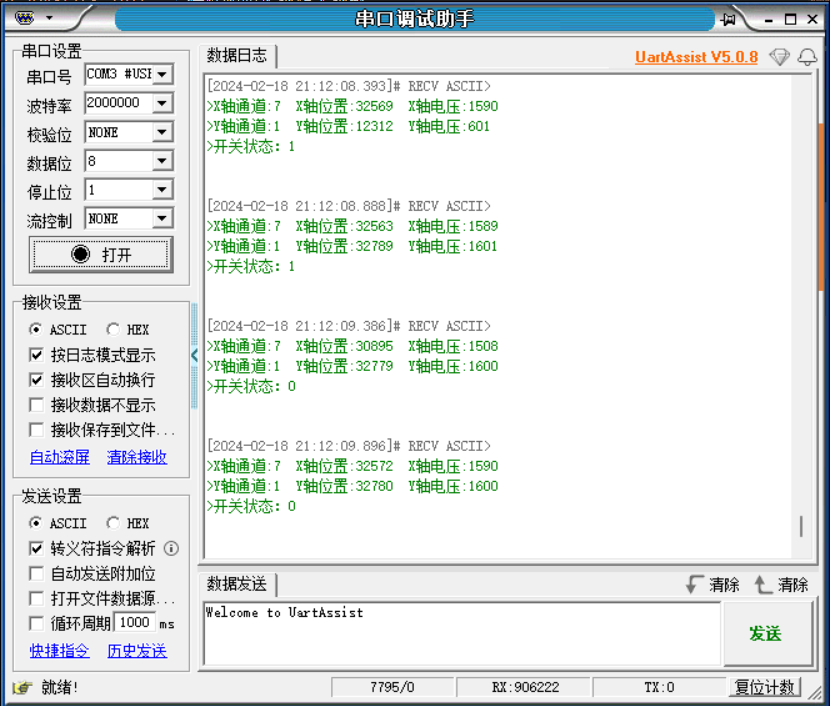Click the left clear arrow icon above send box
This screenshot has height=706, width=830.
694,584
